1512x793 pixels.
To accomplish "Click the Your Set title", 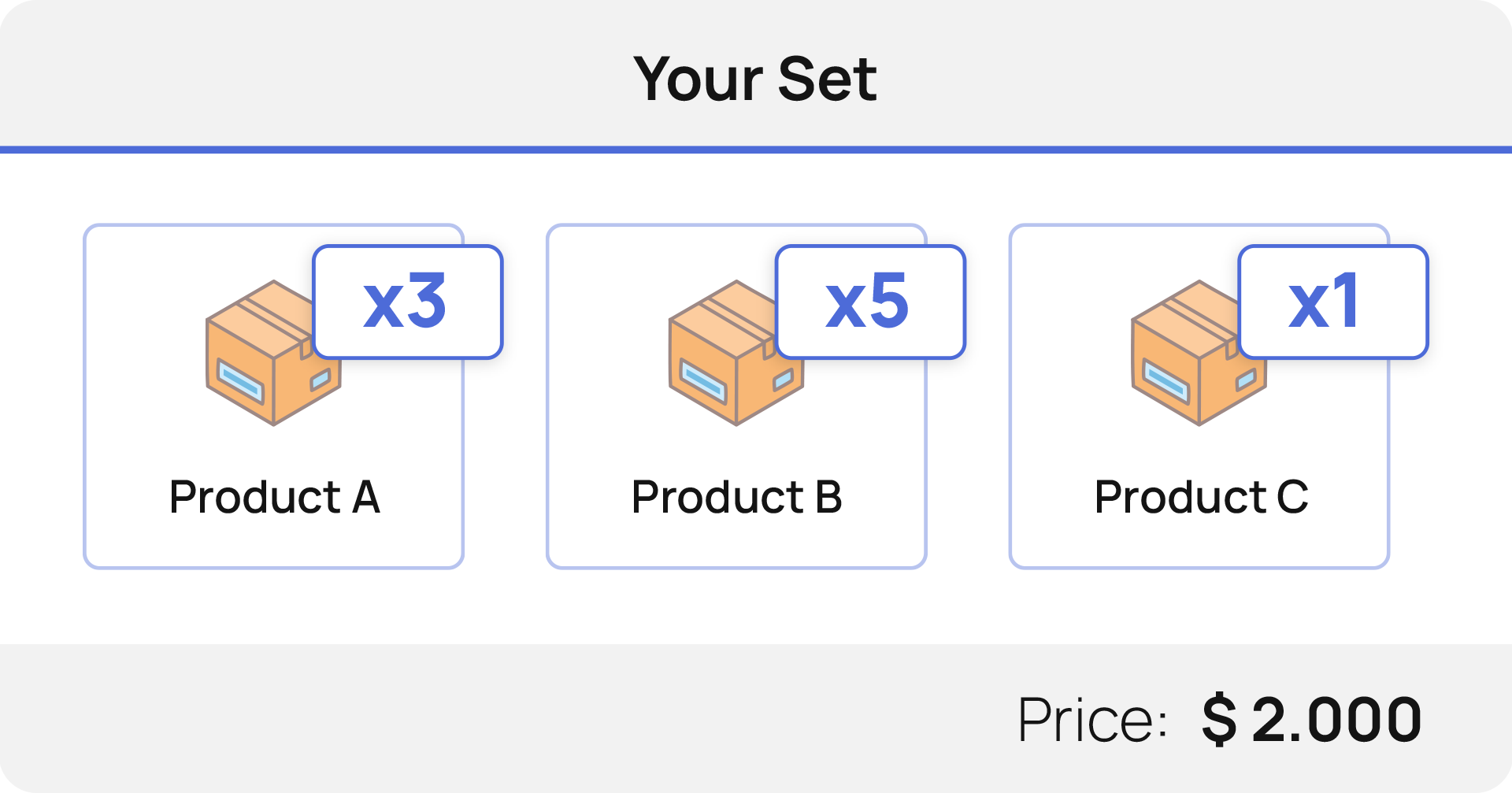I will tap(754, 79).
